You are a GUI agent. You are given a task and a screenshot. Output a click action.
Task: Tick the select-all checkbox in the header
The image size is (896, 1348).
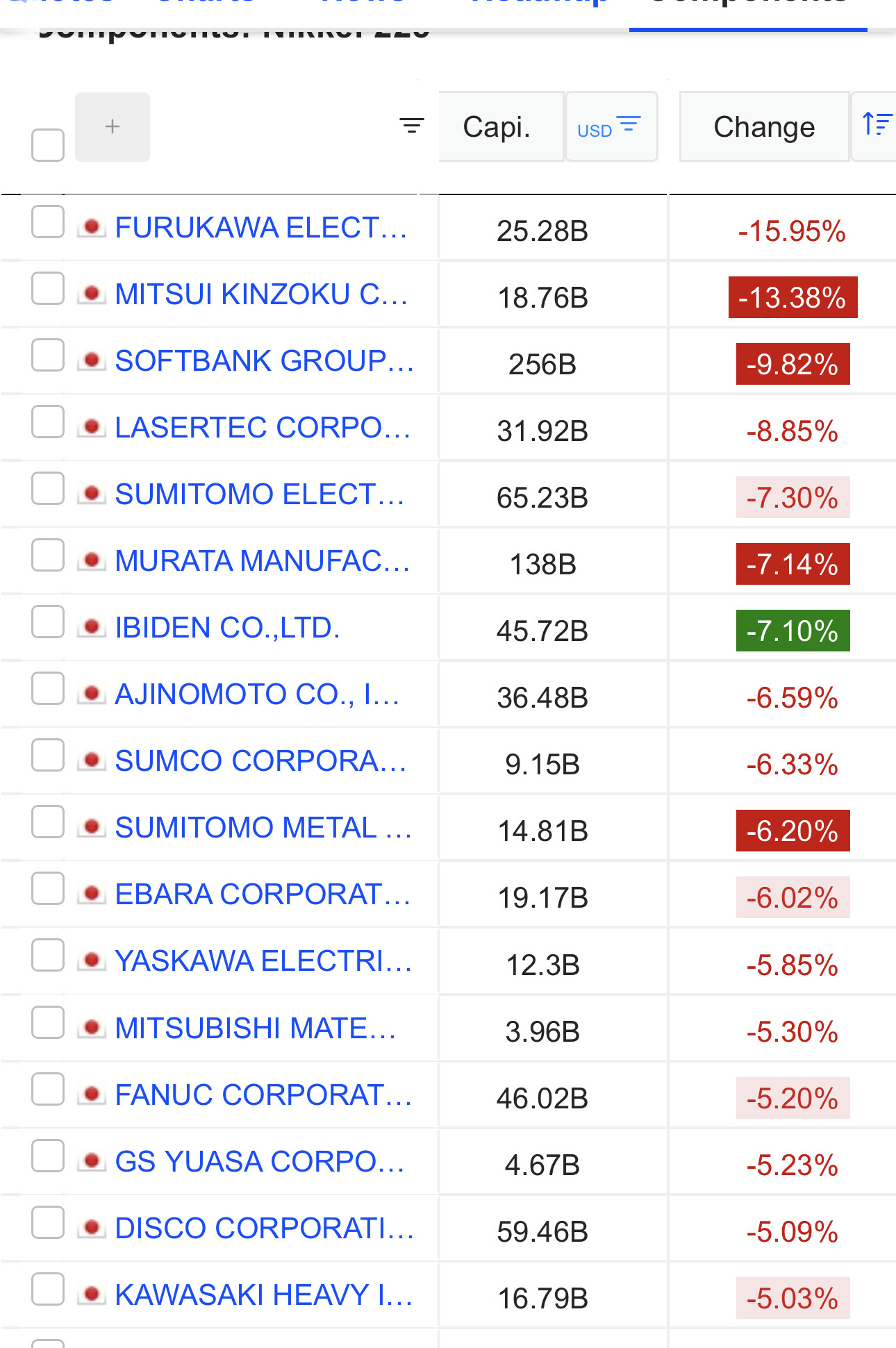pos(48,144)
